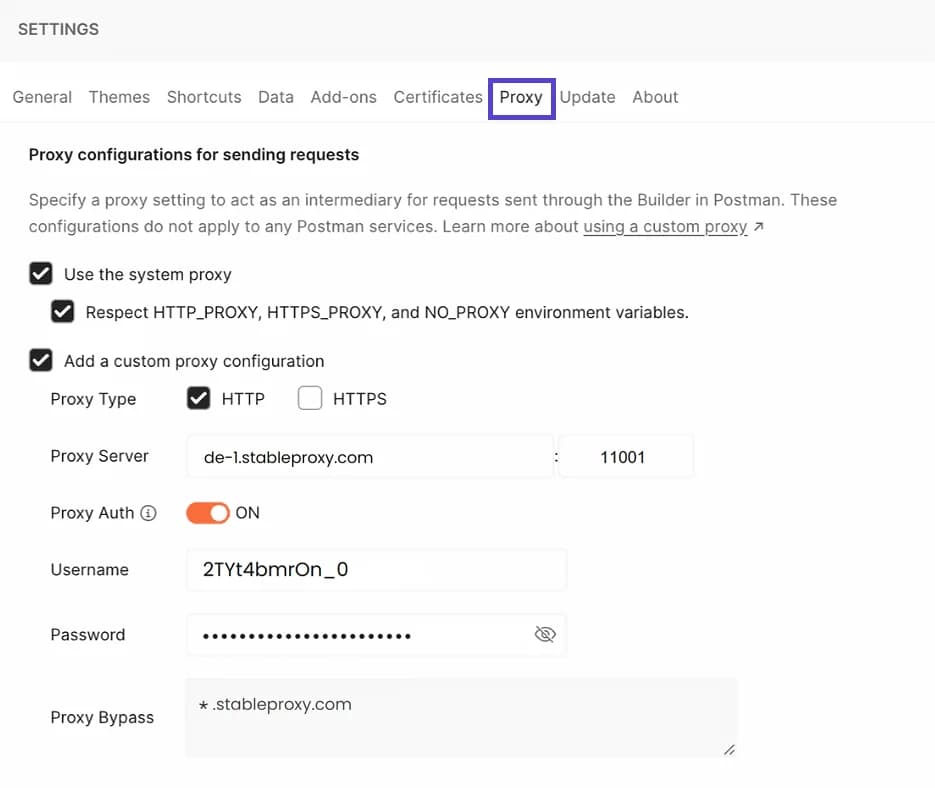Show the password using the eye icon
This screenshot has height=788, width=935.
coord(545,634)
